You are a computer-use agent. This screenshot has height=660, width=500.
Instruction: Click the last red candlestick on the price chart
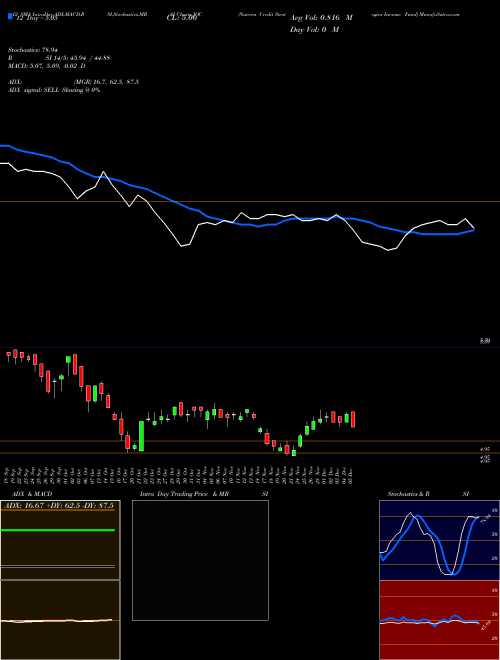click(353, 419)
